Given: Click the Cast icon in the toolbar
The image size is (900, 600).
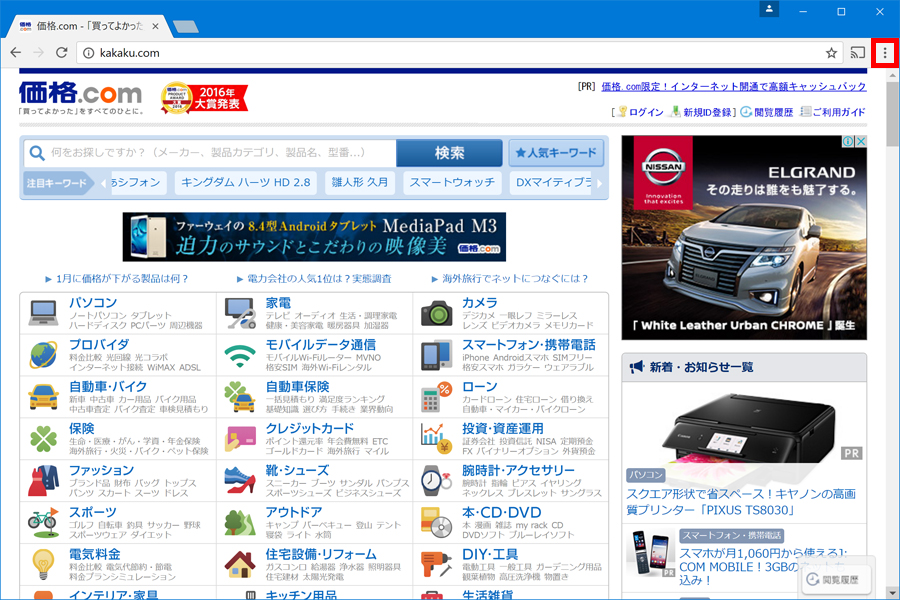Looking at the screenshot, I should point(858,53).
